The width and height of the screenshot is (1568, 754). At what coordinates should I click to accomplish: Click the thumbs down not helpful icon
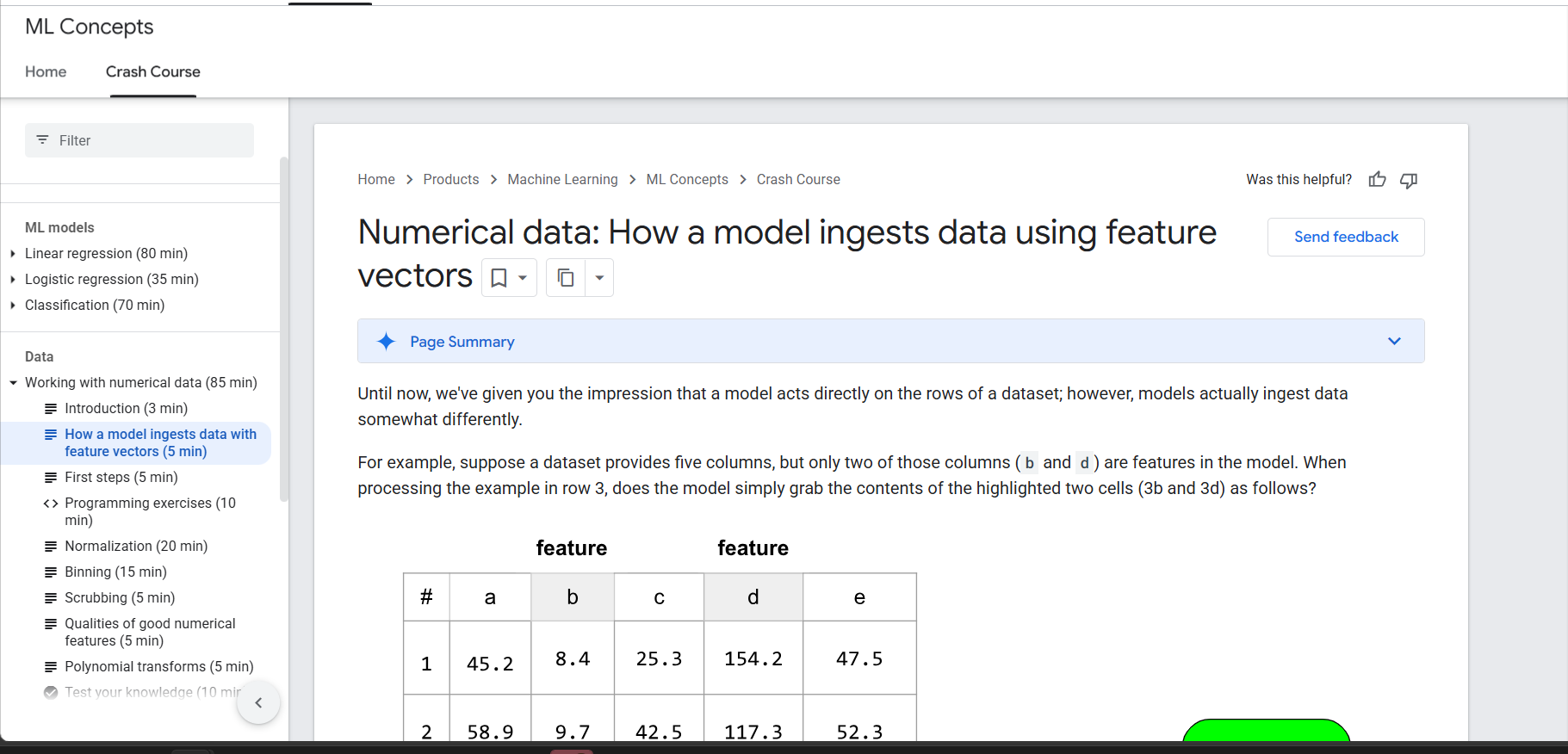pyautogui.click(x=1409, y=180)
